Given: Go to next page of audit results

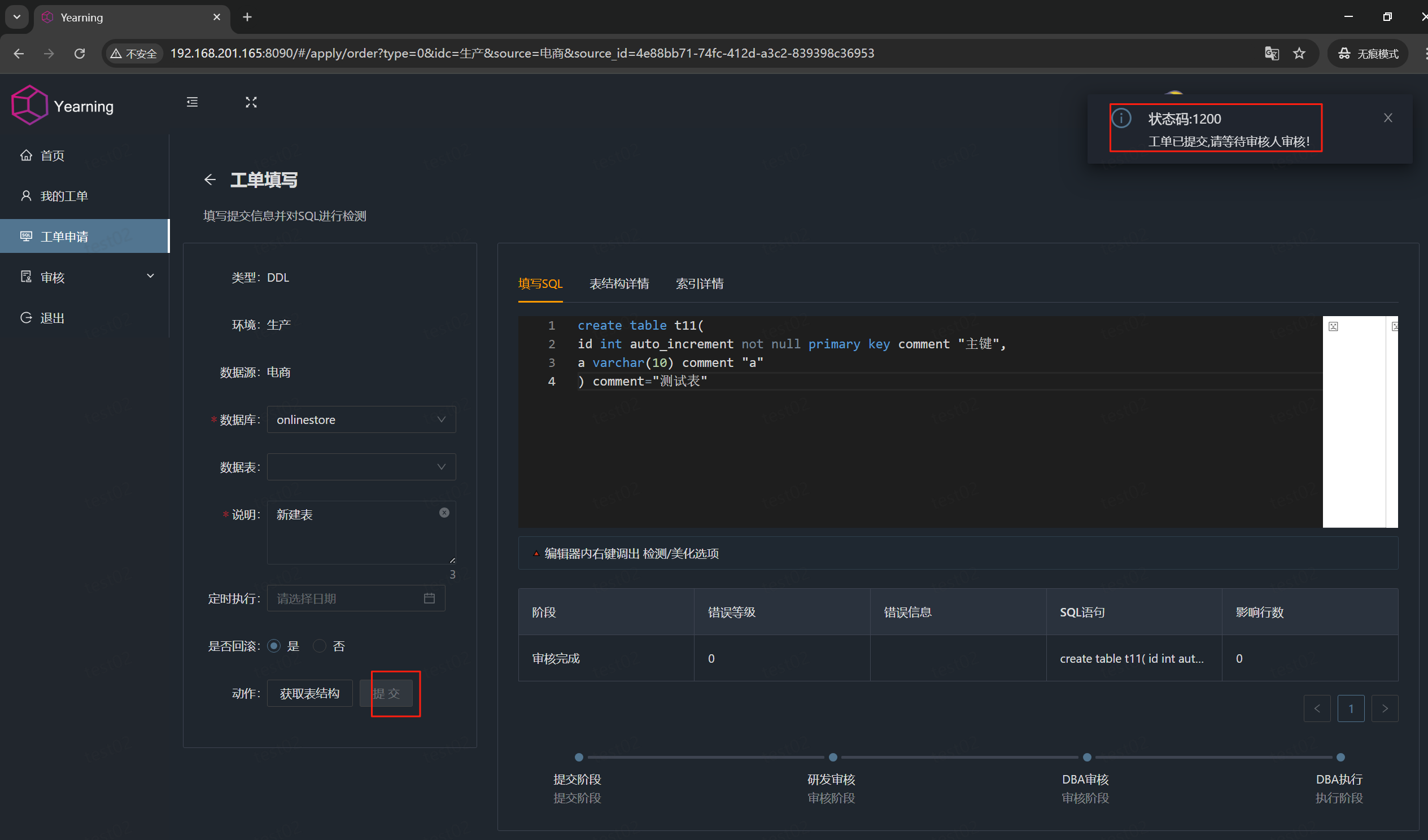Looking at the screenshot, I should click(x=1385, y=708).
